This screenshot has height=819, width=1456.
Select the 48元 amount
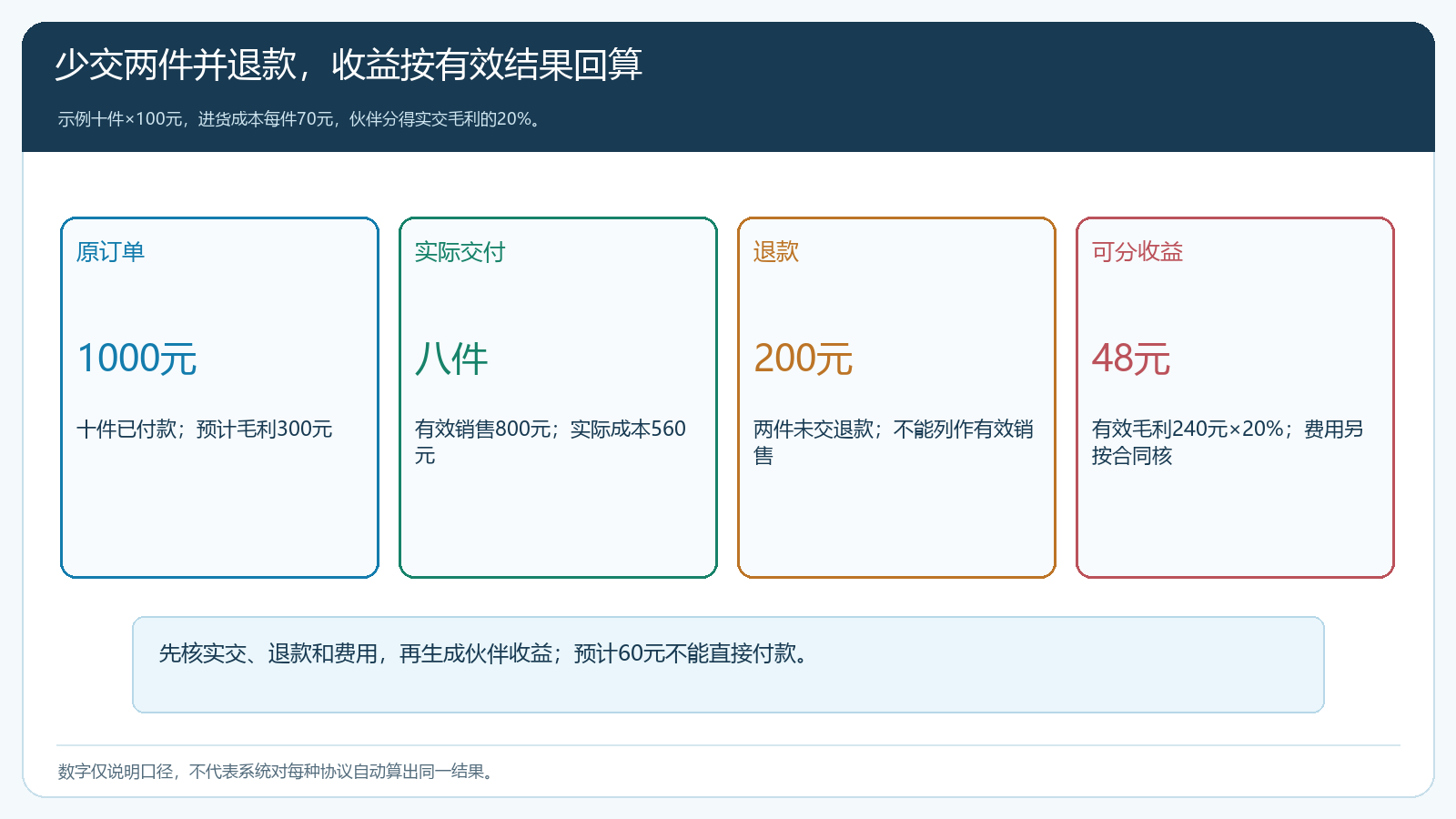coord(1131,359)
